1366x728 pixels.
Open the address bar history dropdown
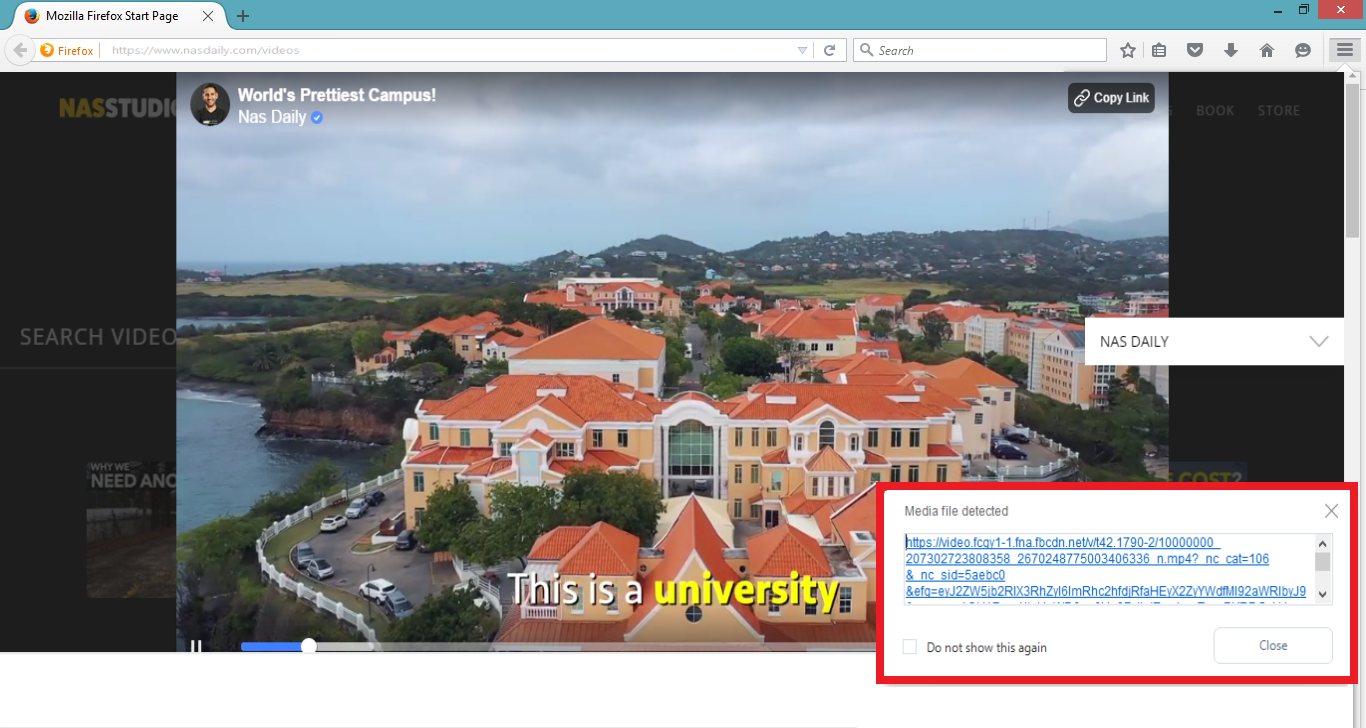pos(801,49)
